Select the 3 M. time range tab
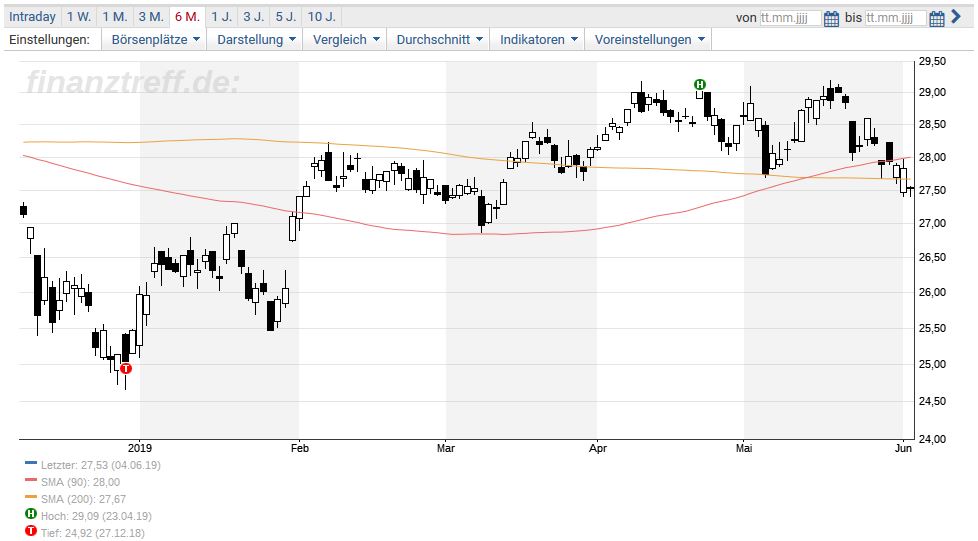 [x=151, y=17]
